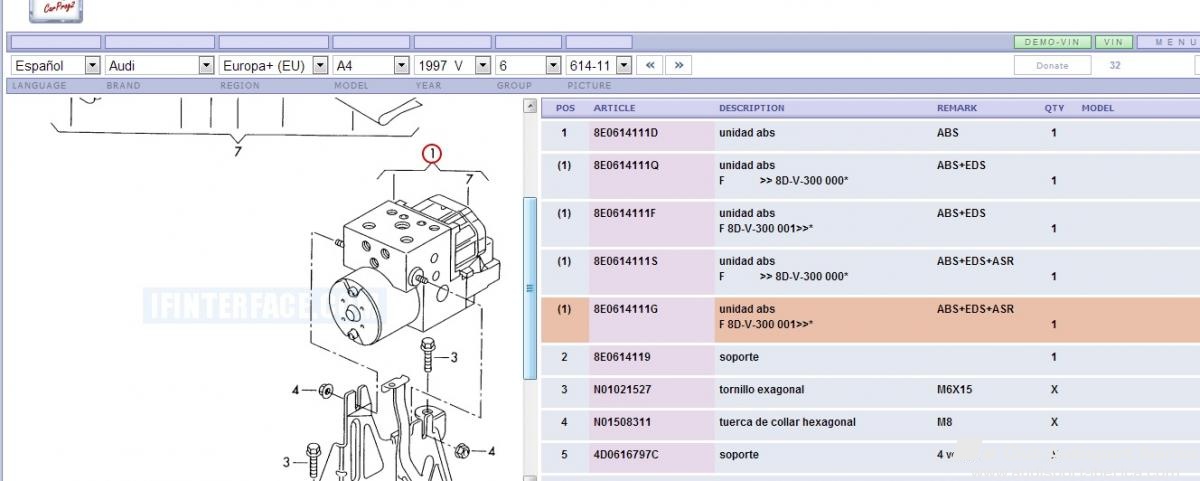Viewport: 1200px width, 481px height.
Task: Click 'tornillo exagonal' description
Action: pos(761,389)
